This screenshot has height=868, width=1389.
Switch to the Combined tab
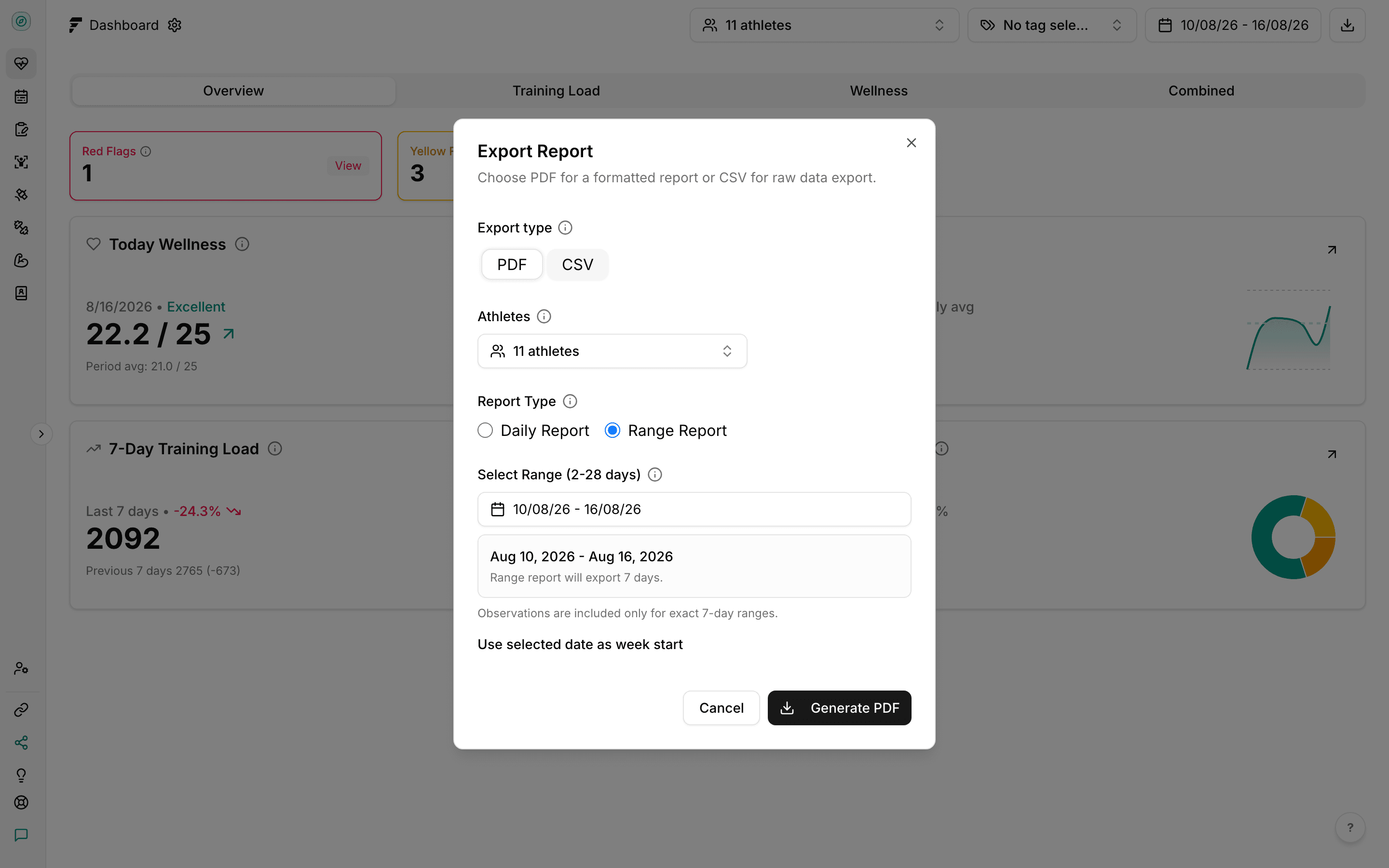[x=1201, y=91]
